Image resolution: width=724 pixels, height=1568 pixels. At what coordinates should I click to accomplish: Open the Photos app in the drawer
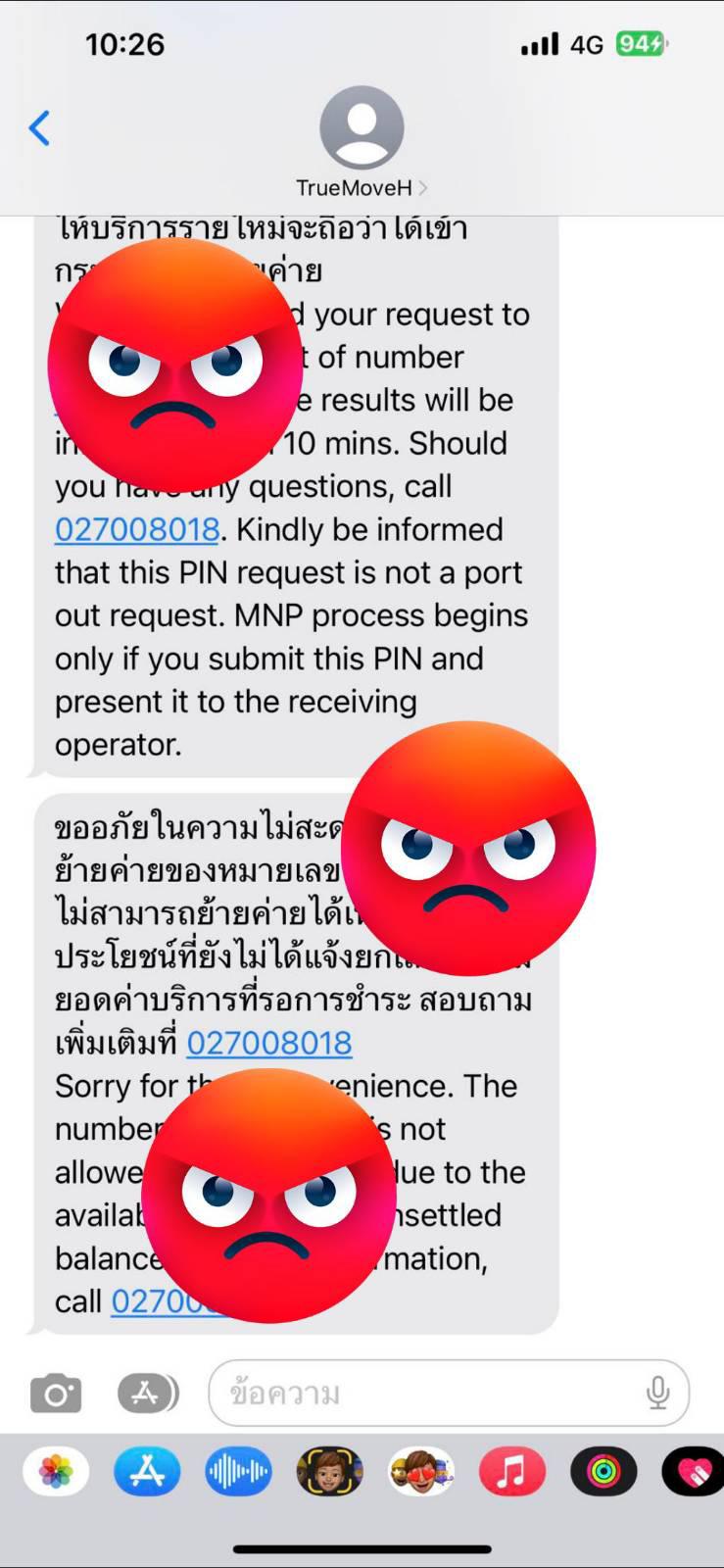tap(56, 1472)
